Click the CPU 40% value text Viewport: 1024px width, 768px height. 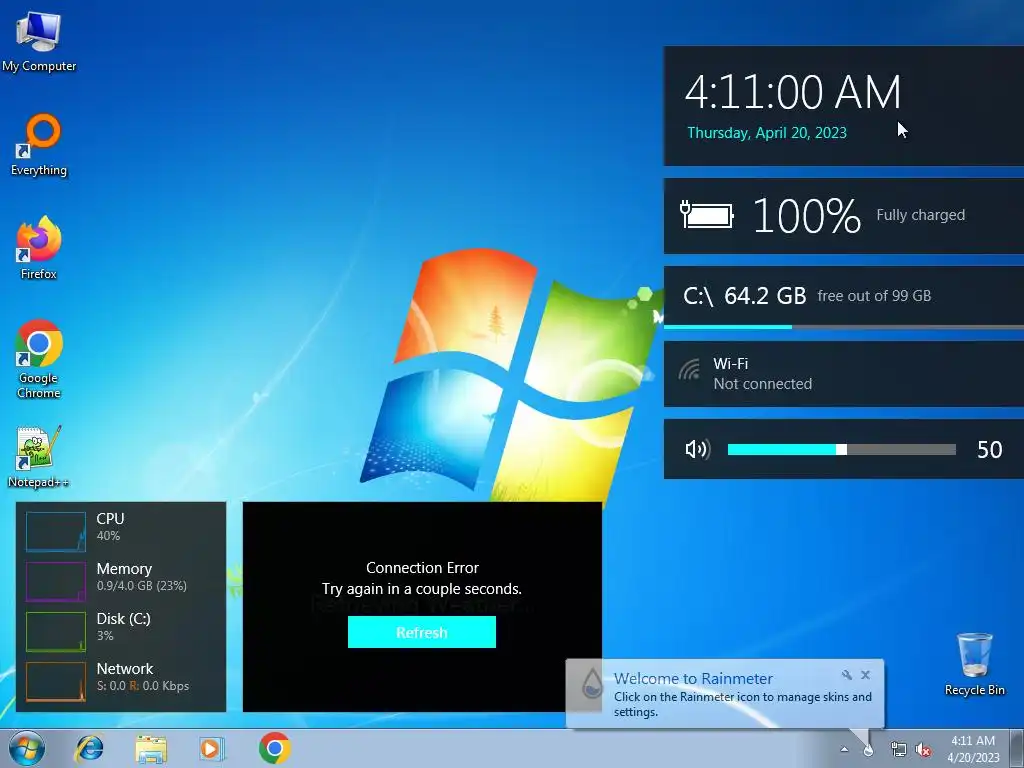(x=108, y=536)
